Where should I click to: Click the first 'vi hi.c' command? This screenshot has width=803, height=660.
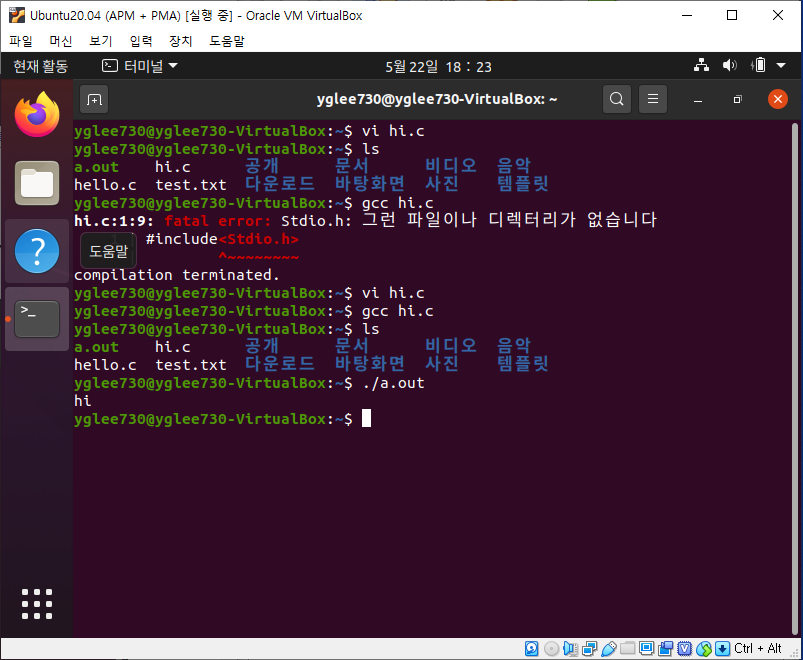pos(393,131)
